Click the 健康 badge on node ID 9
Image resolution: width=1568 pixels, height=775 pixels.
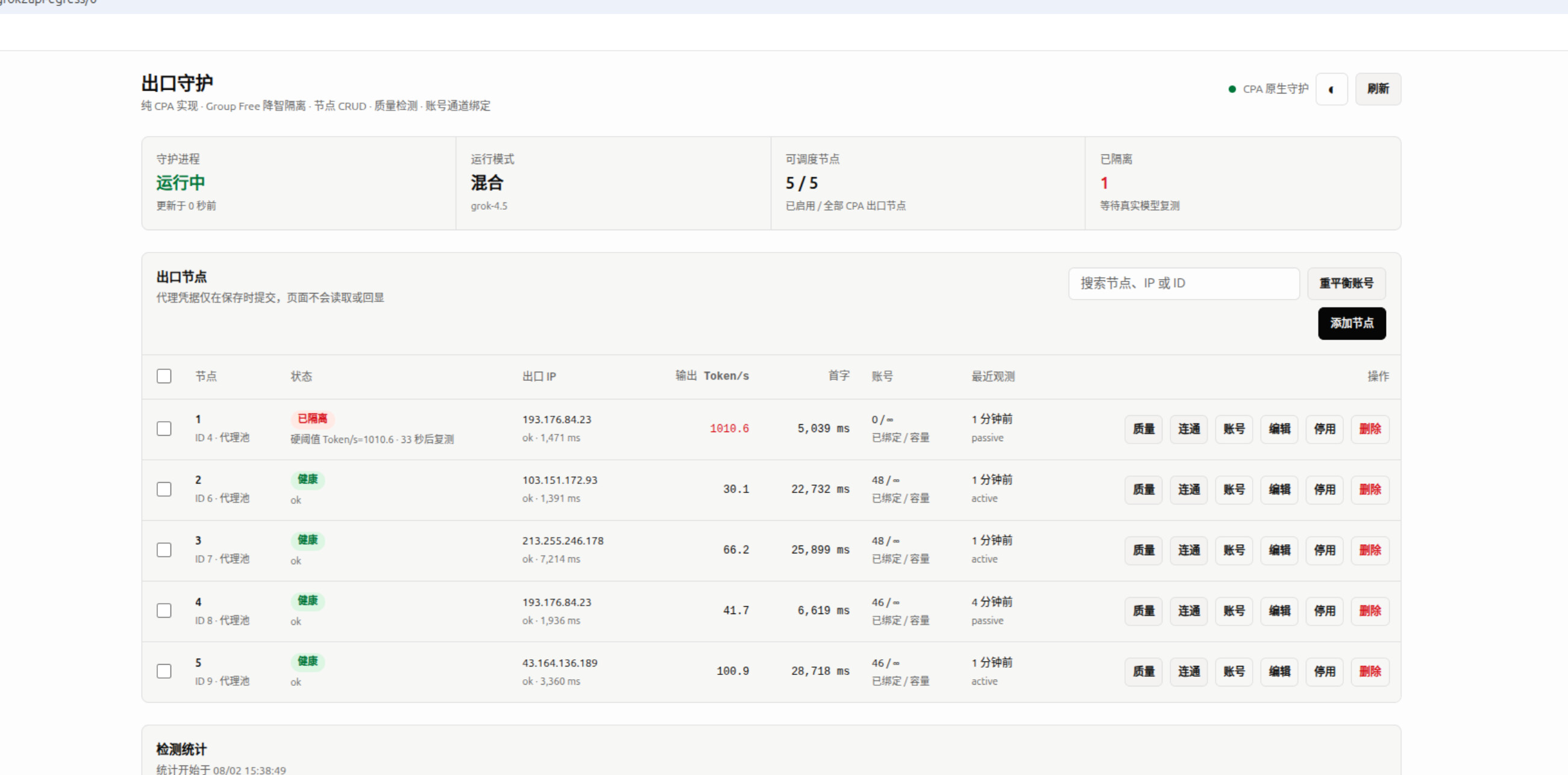tap(307, 661)
